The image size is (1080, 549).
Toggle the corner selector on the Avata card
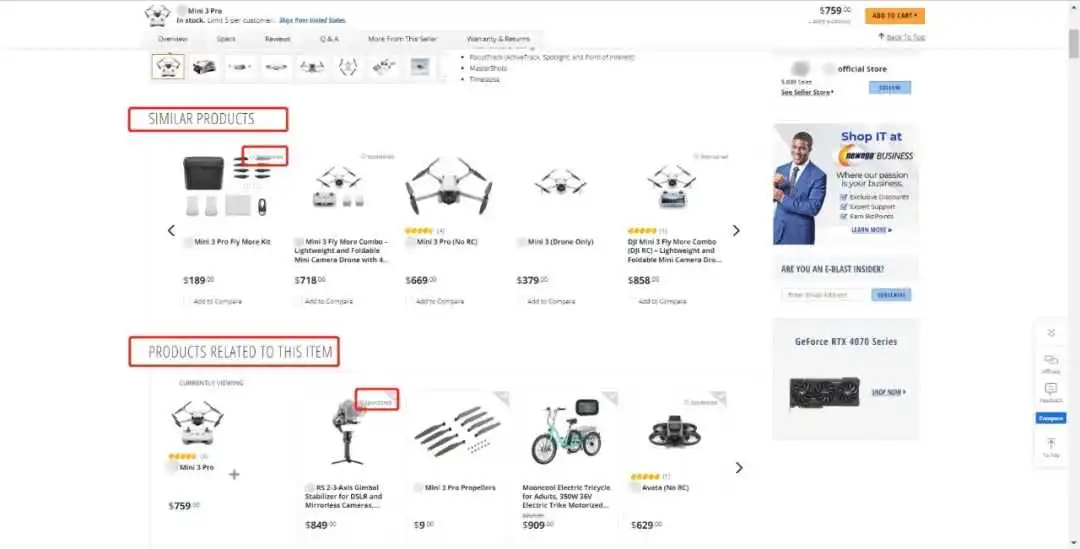[720, 397]
